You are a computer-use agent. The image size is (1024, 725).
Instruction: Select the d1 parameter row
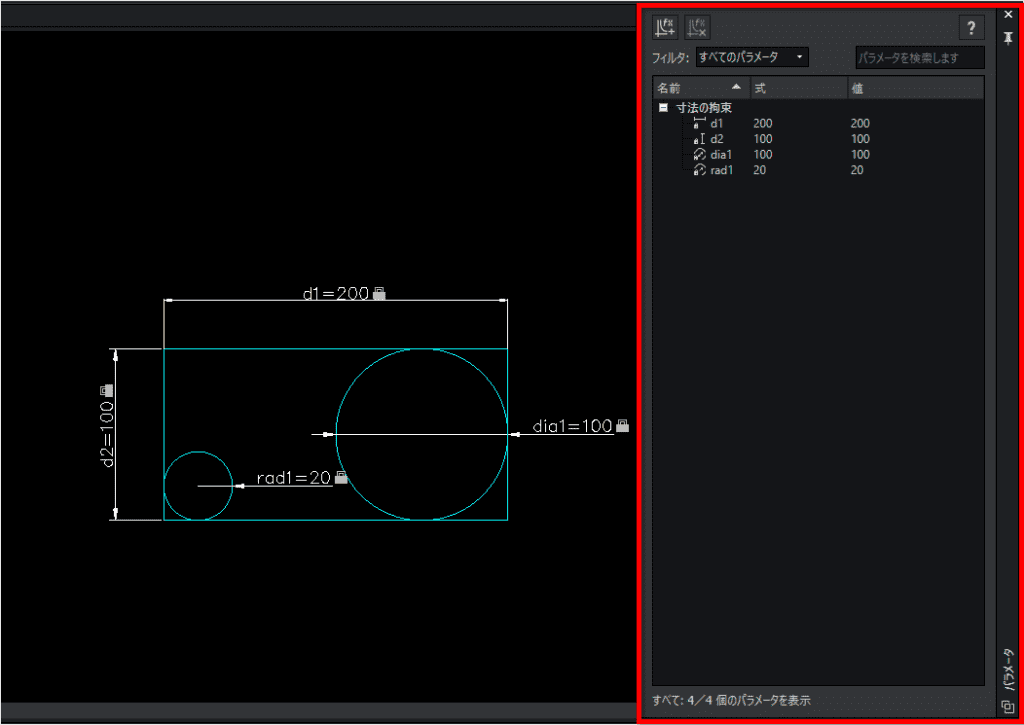tap(818, 123)
